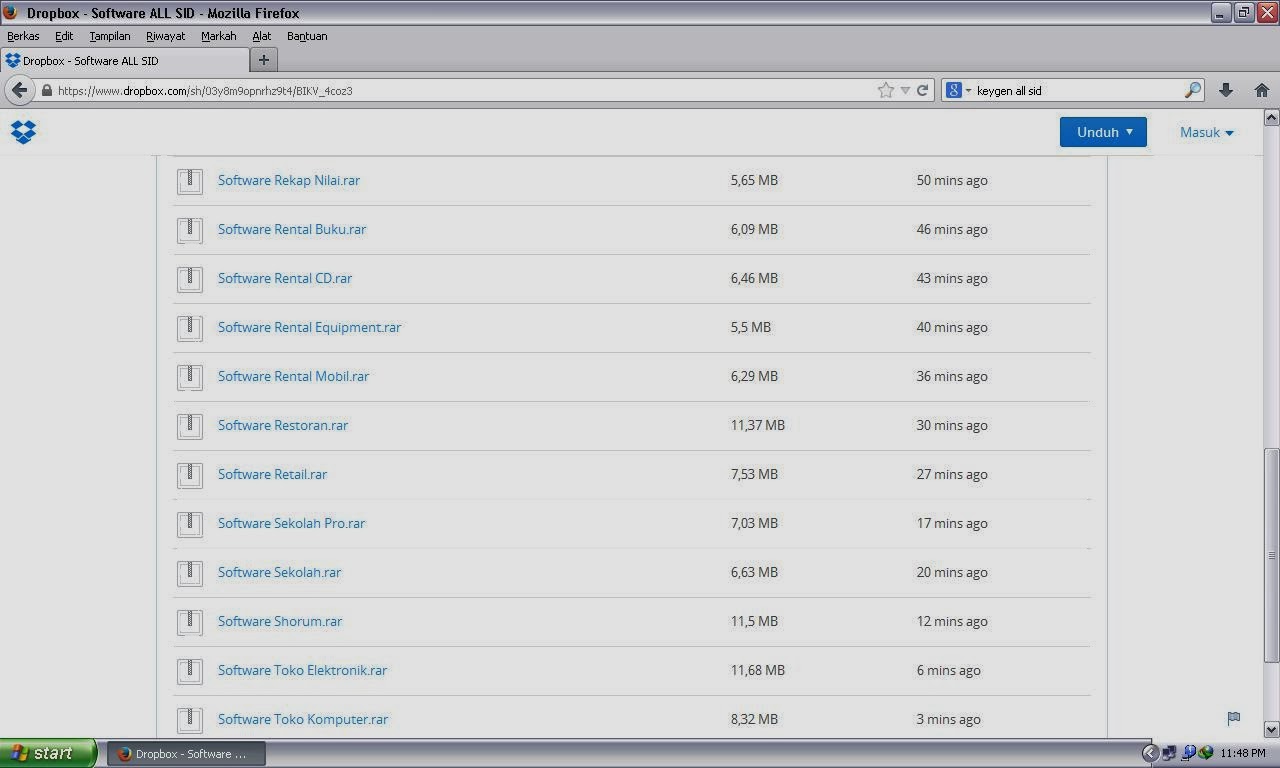The height and width of the screenshot is (768, 1280).
Task: Open the Windows start button
Action: [48, 753]
